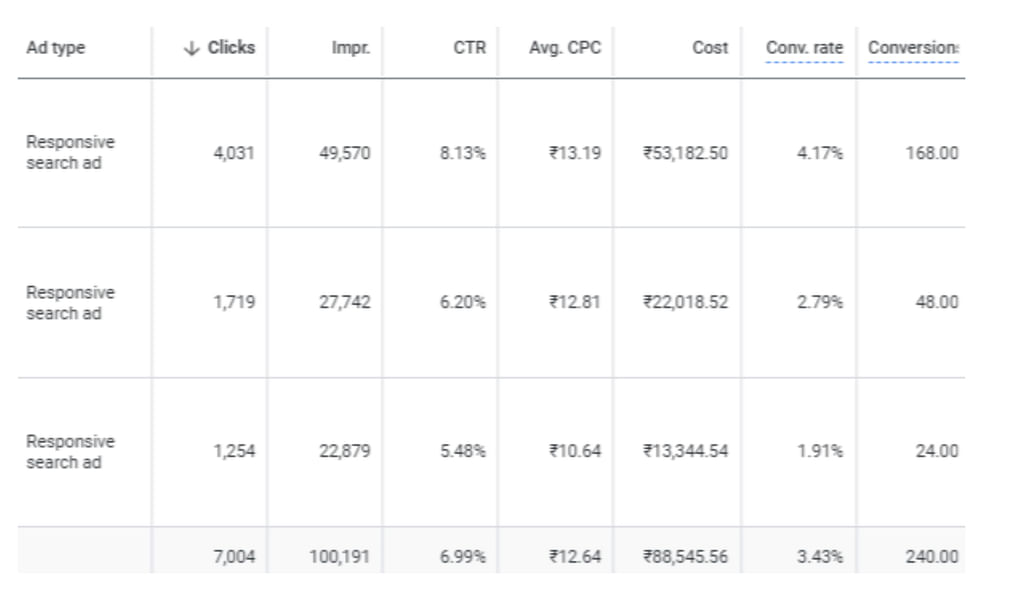Click the ₹10.64 average CPC cell
Screen dimensions: 1024x616
(574, 451)
